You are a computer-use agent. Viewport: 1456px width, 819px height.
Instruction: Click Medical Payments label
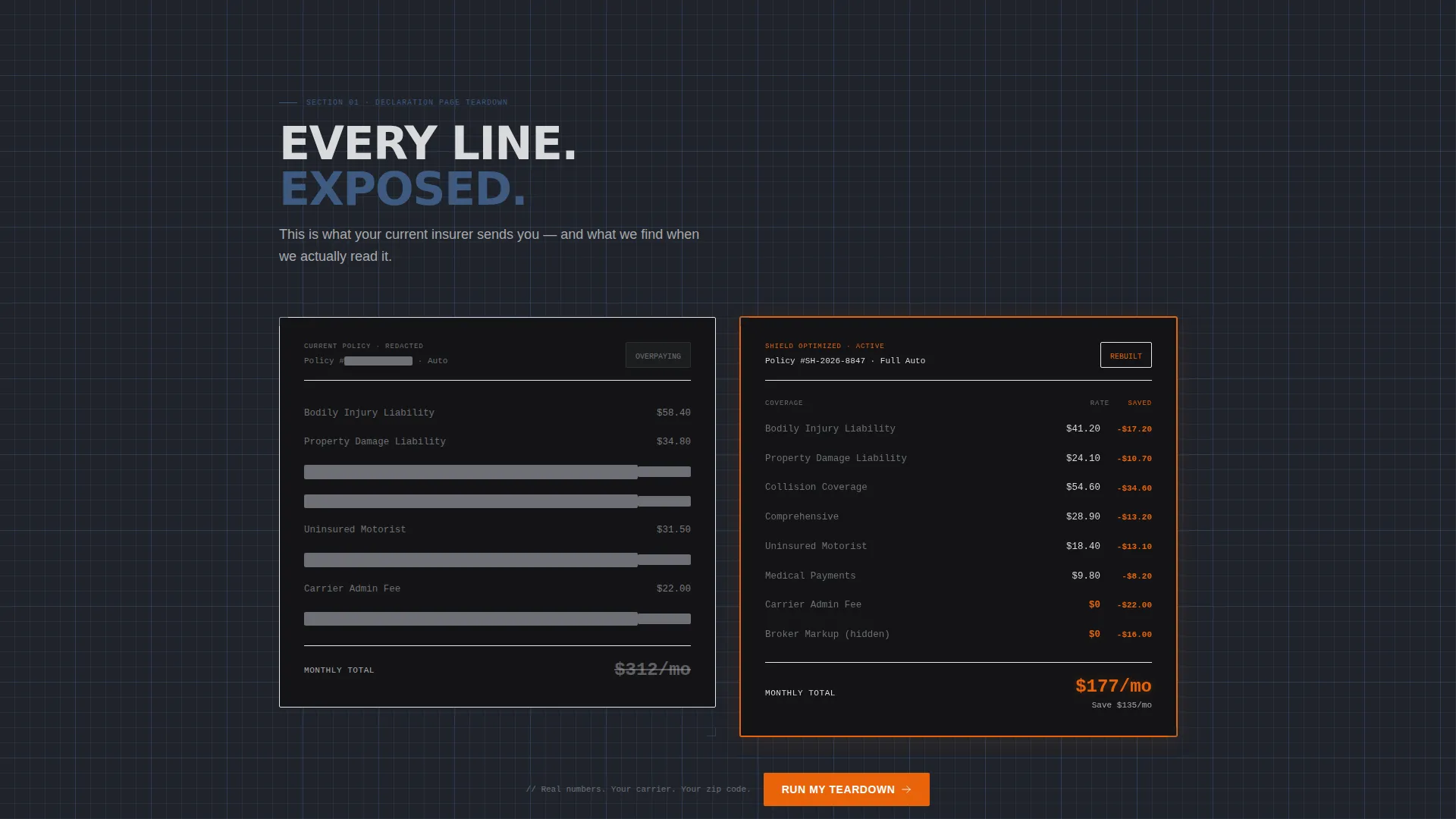(810, 576)
